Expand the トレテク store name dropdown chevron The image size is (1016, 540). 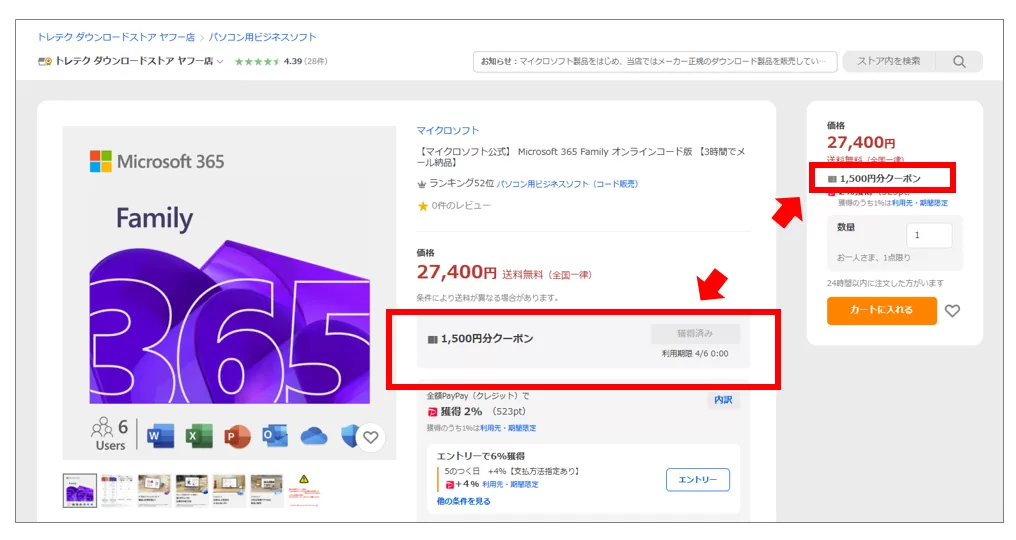220,62
